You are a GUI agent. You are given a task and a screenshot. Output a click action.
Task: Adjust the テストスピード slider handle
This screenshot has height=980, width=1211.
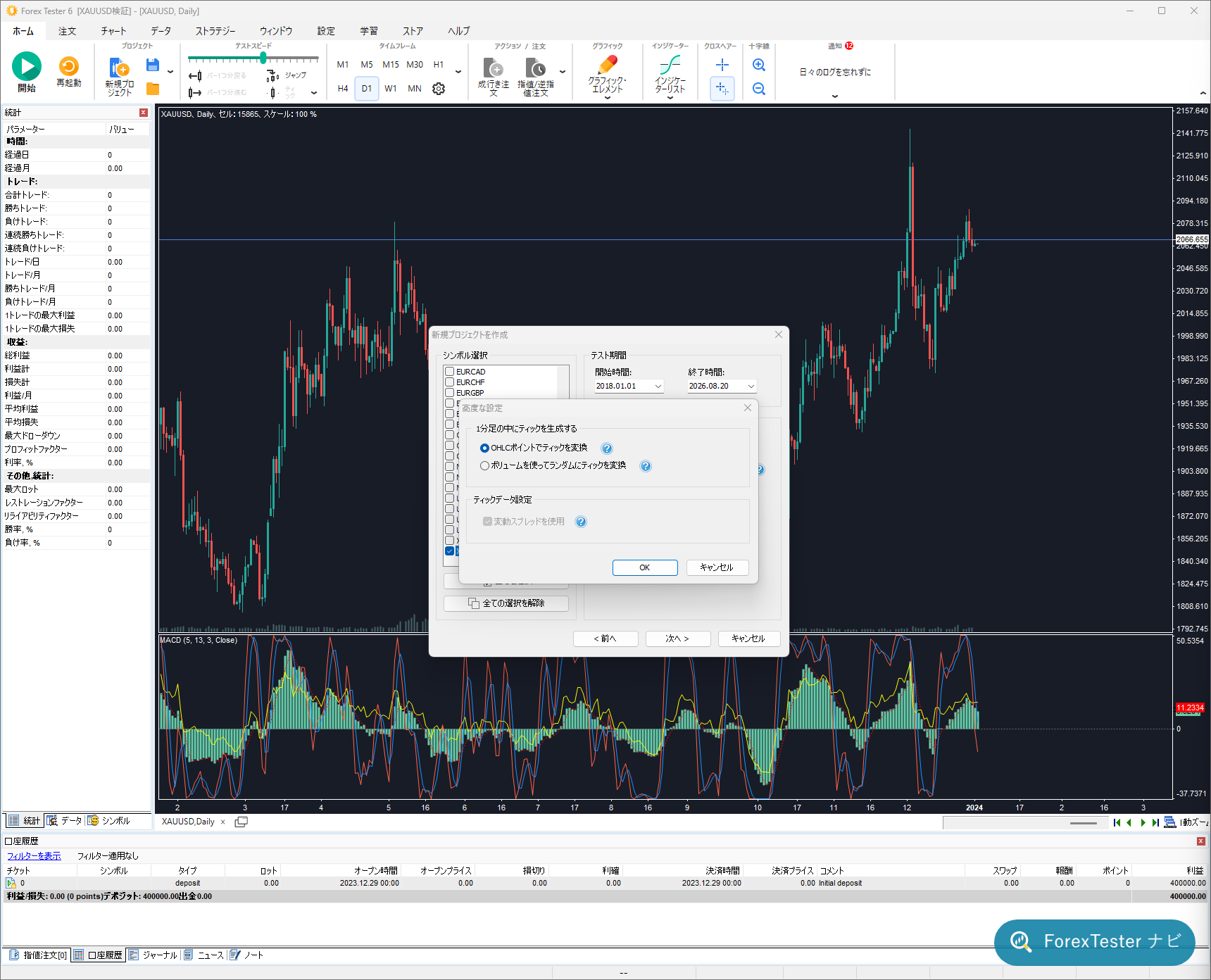pyautogui.click(x=263, y=58)
